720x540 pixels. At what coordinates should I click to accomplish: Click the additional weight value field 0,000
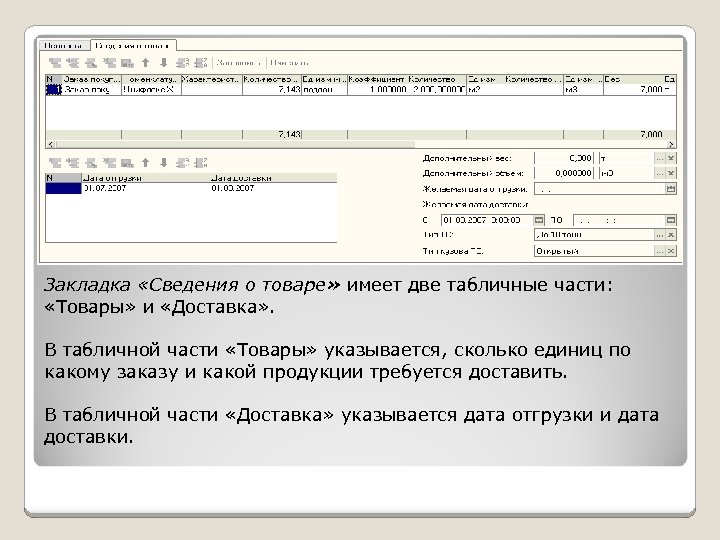click(x=564, y=158)
